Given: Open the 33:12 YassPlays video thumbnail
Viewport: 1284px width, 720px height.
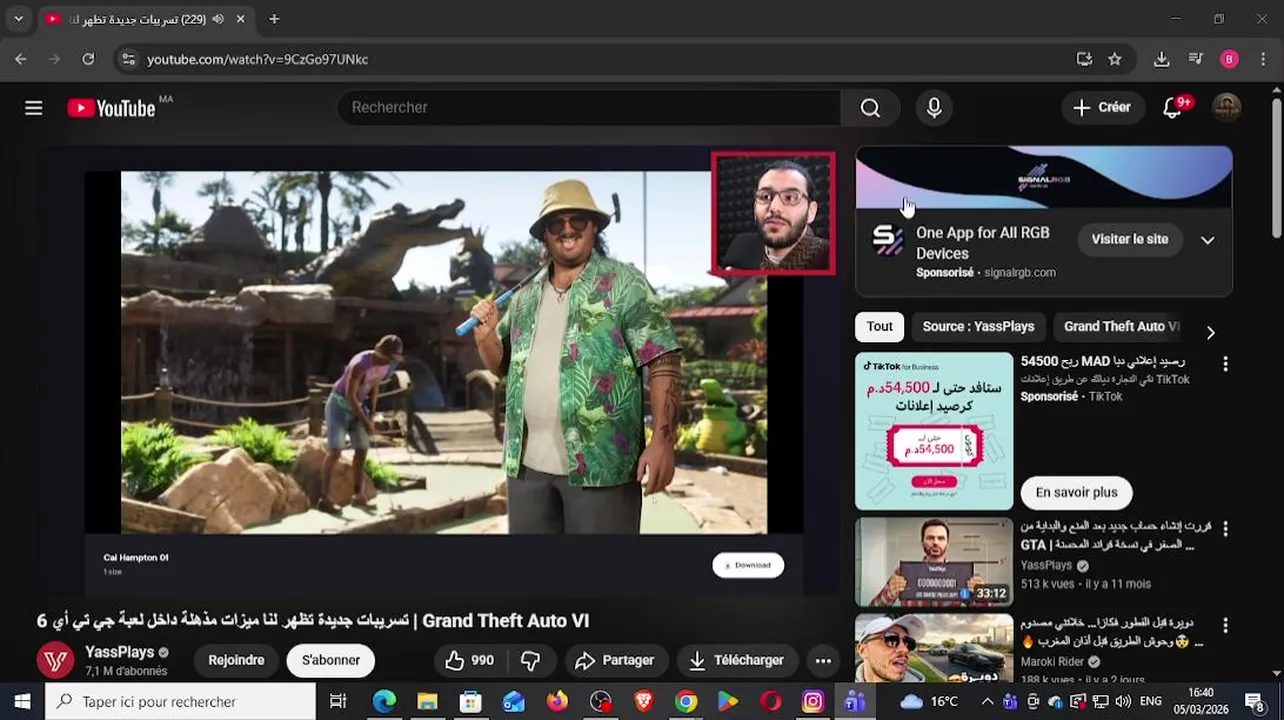Looking at the screenshot, I should pyautogui.click(x=934, y=562).
